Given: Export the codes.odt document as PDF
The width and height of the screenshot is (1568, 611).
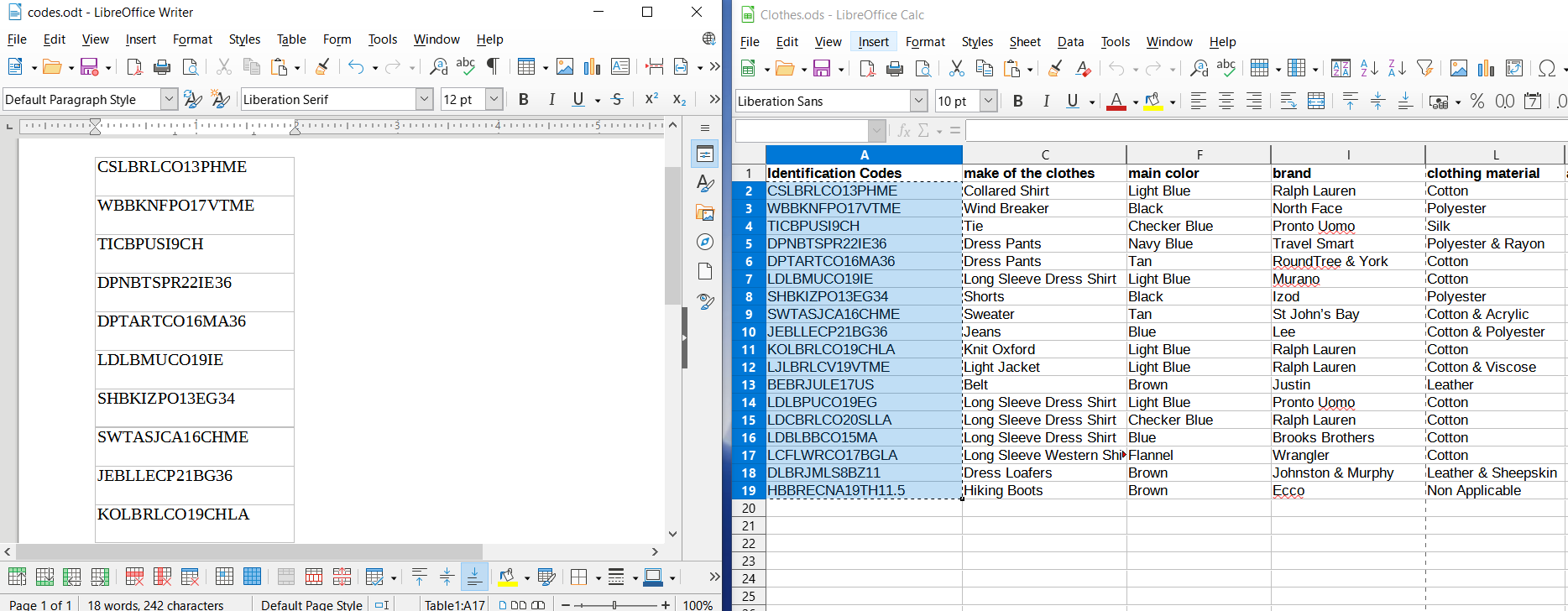Looking at the screenshot, I should click(x=134, y=67).
